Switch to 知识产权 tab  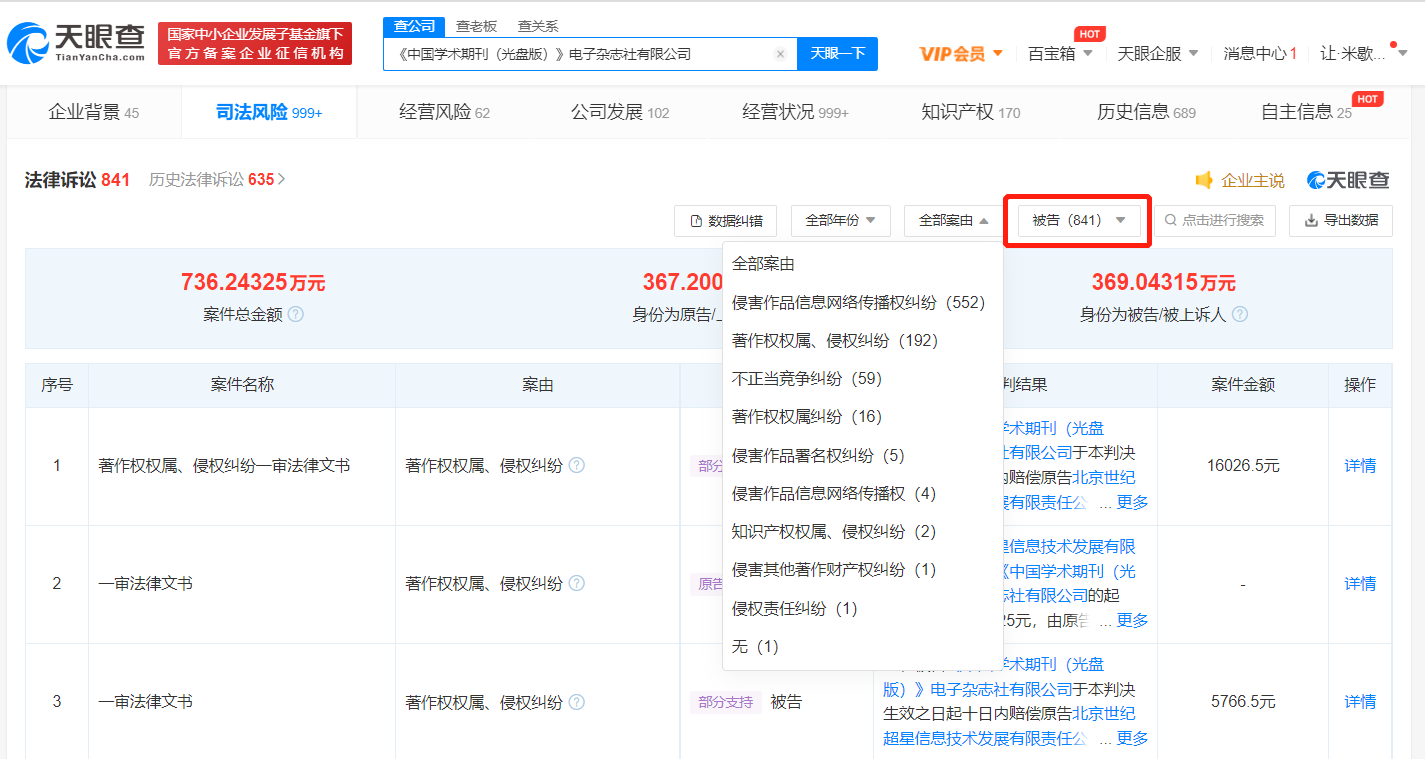[970, 112]
